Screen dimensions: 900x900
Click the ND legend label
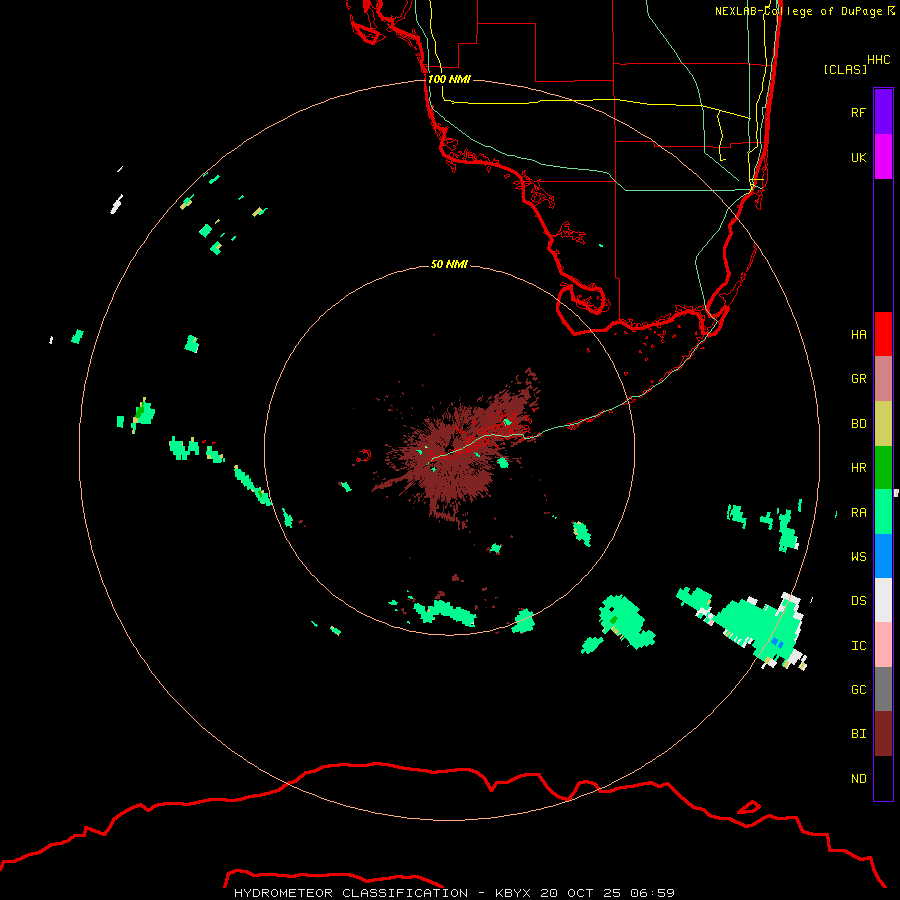tap(858, 779)
